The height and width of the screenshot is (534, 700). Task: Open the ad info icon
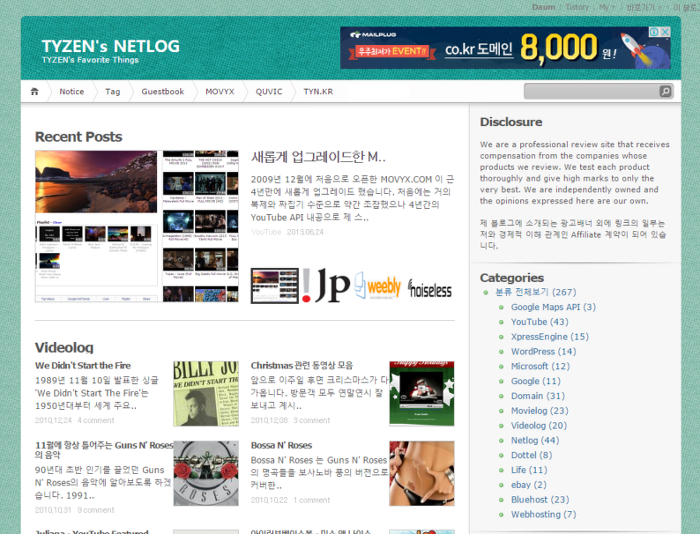click(x=654, y=32)
